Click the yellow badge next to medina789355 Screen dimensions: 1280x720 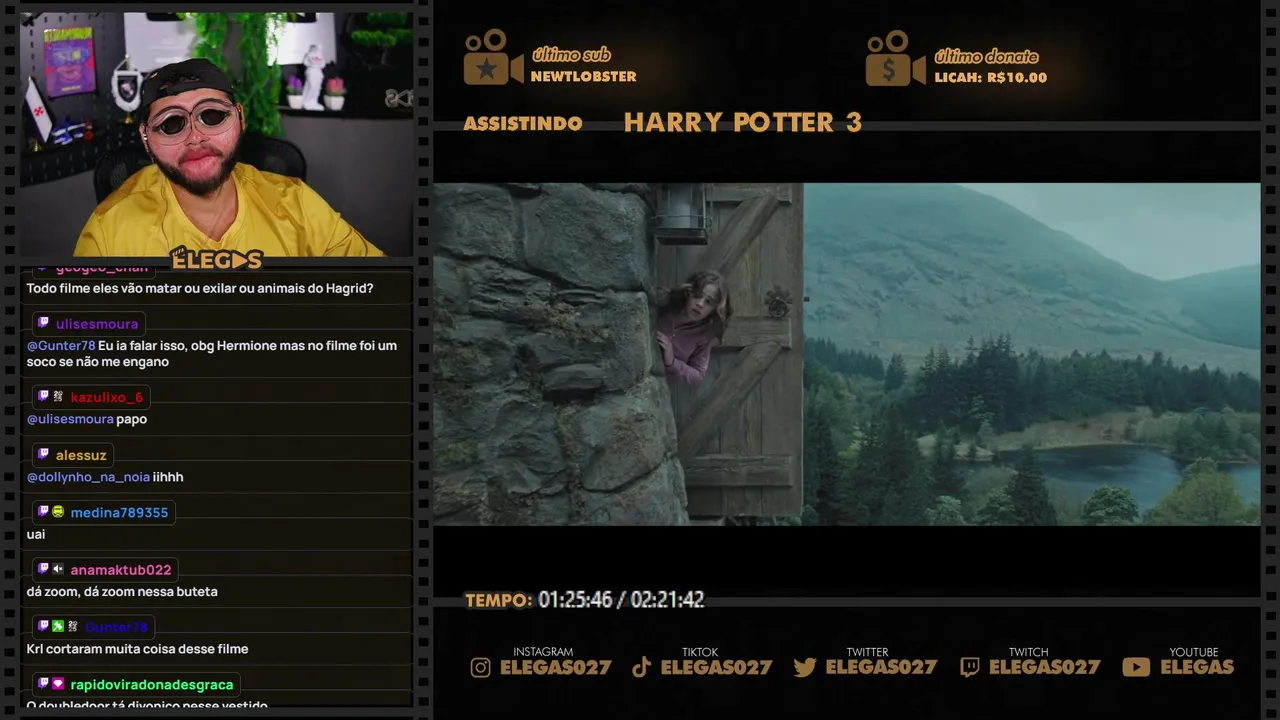coord(58,512)
